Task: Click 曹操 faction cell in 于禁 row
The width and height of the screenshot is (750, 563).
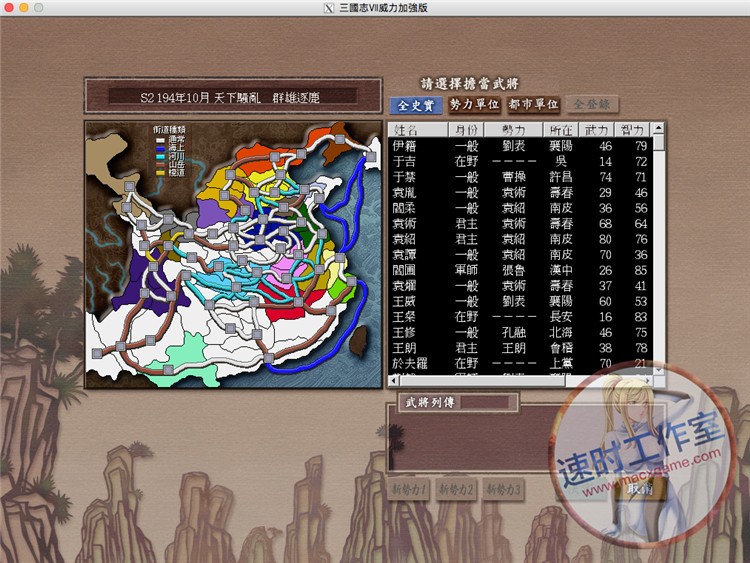Action: click(x=514, y=177)
